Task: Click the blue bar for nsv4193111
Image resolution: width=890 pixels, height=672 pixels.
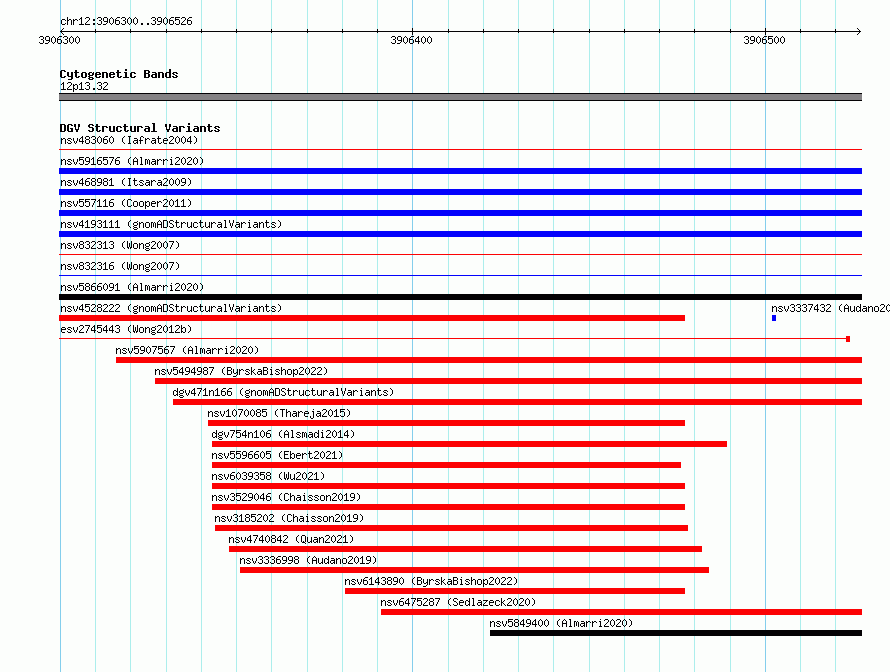Action: [460, 234]
